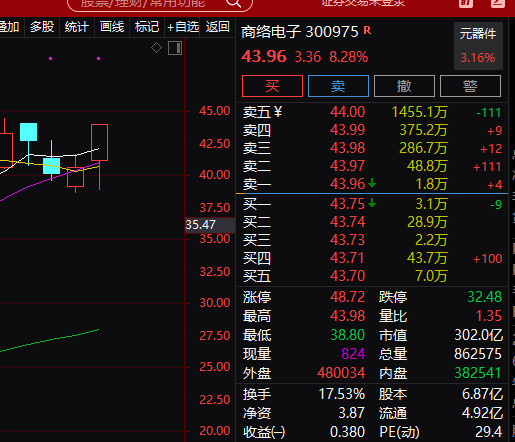This screenshot has height=442, width=515.
Task: Click the 卖二 price 43.97
Action: pos(348,166)
